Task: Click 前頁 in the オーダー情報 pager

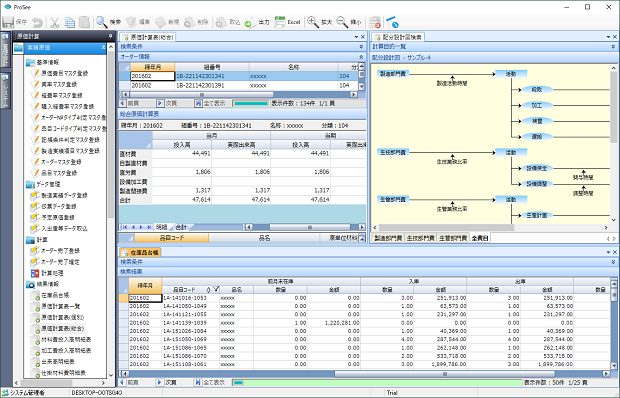Action: pos(129,104)
